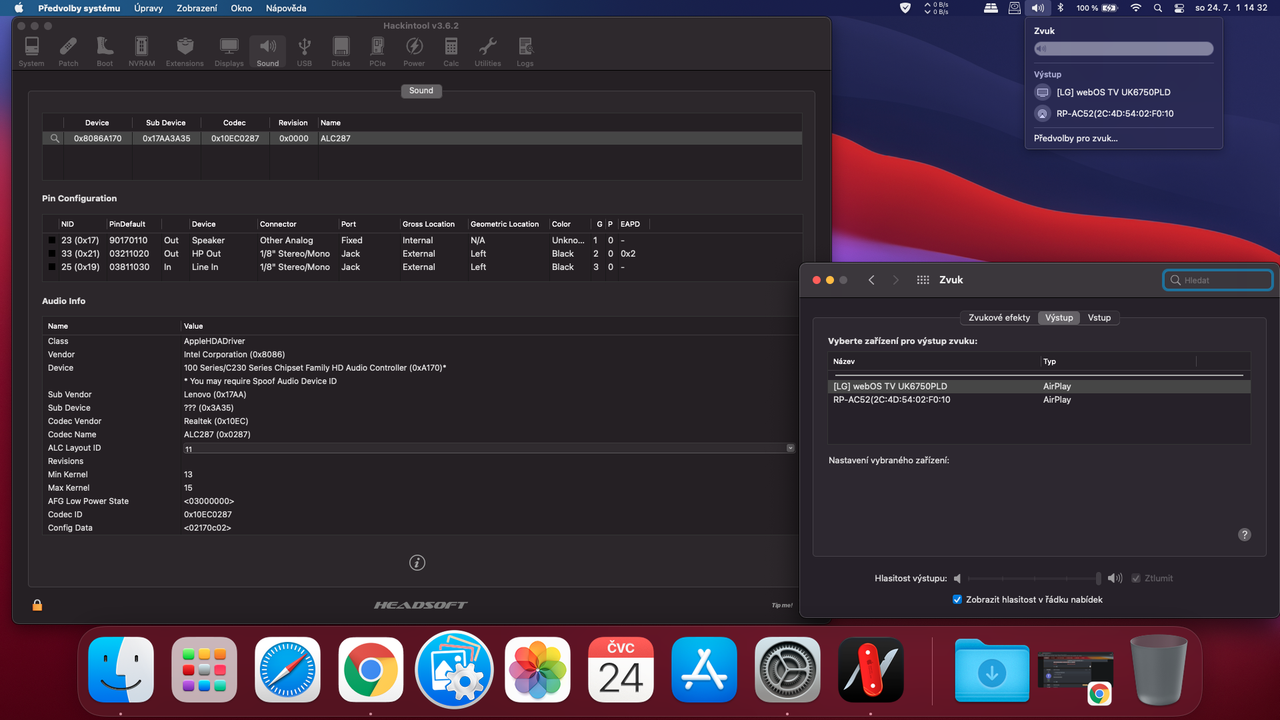Open the System tab in Hackintool
This screenshot has width=1280, height=720.
click(31, 51)
